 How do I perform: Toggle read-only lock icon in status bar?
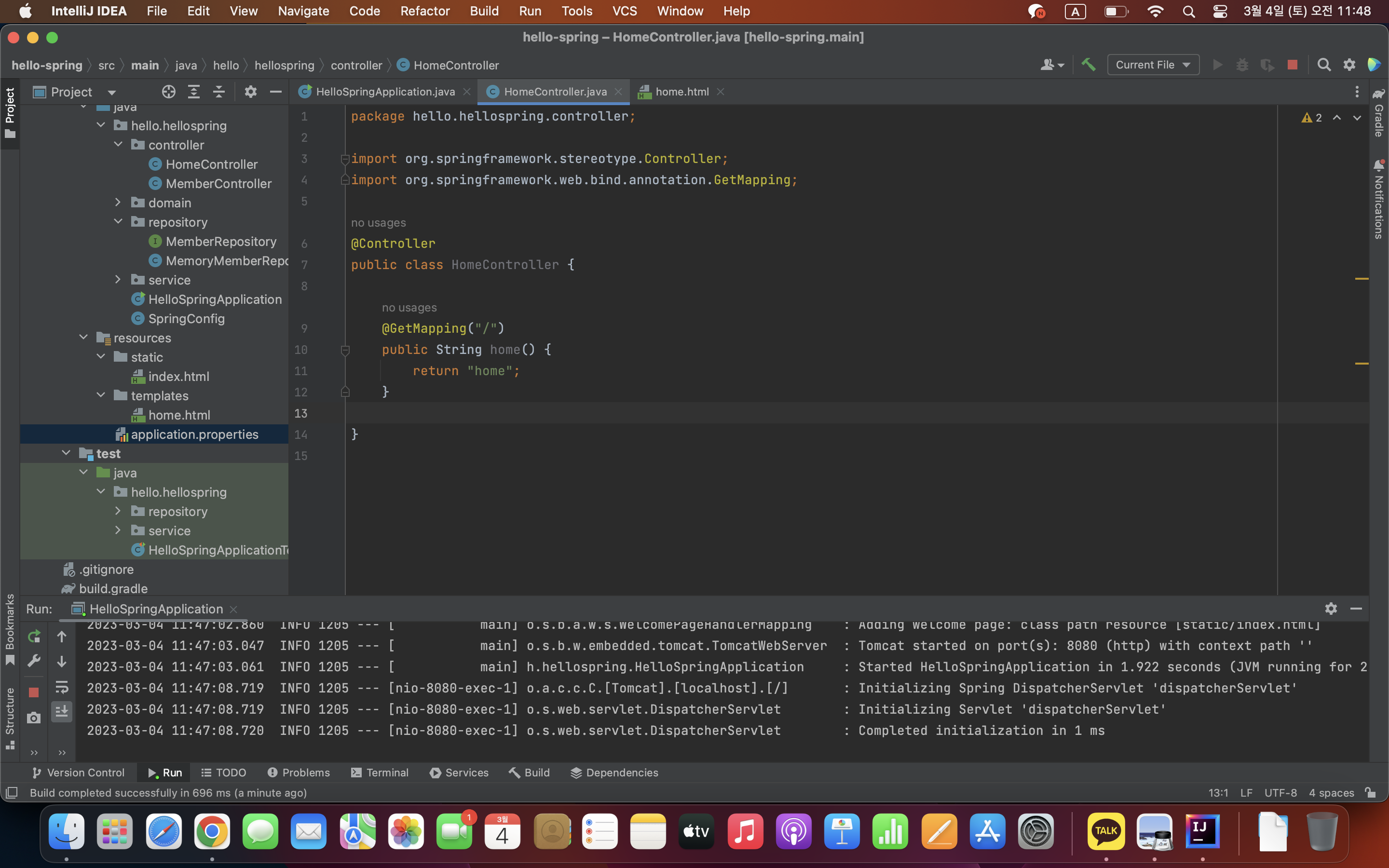(1371, 792)
